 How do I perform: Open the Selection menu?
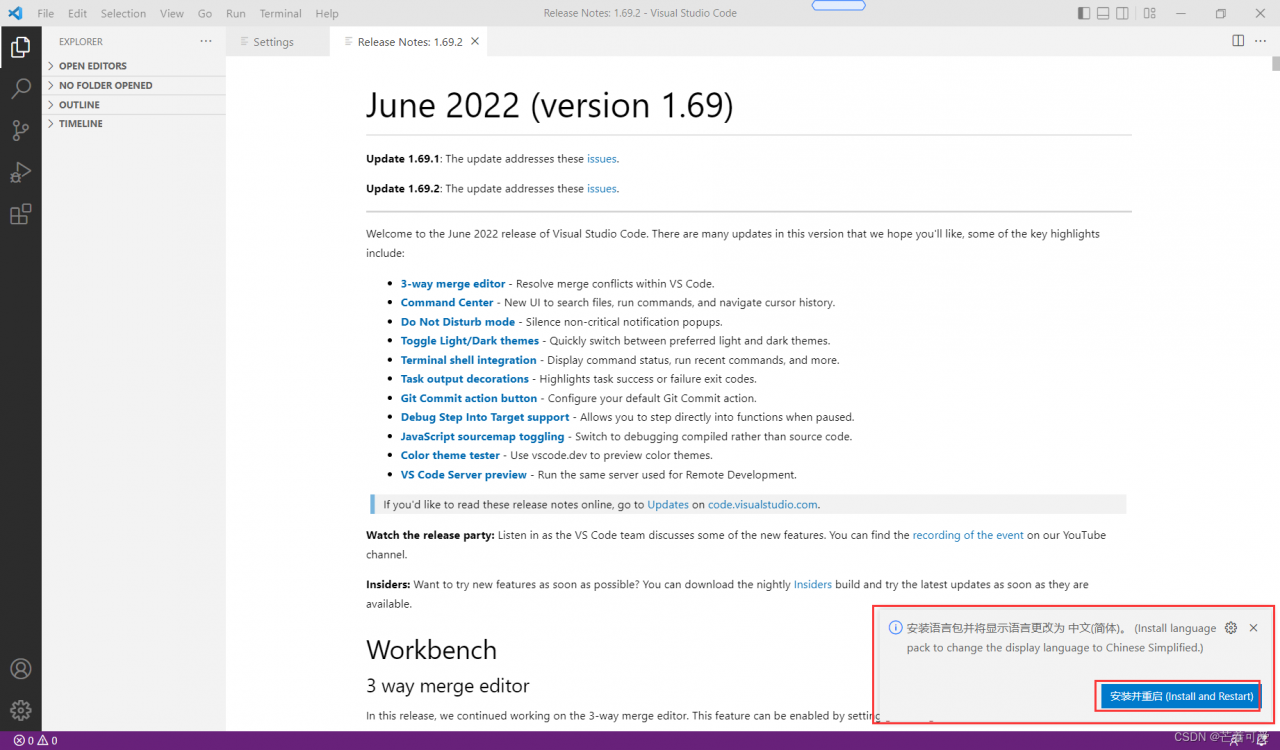(x=124, y=14)
